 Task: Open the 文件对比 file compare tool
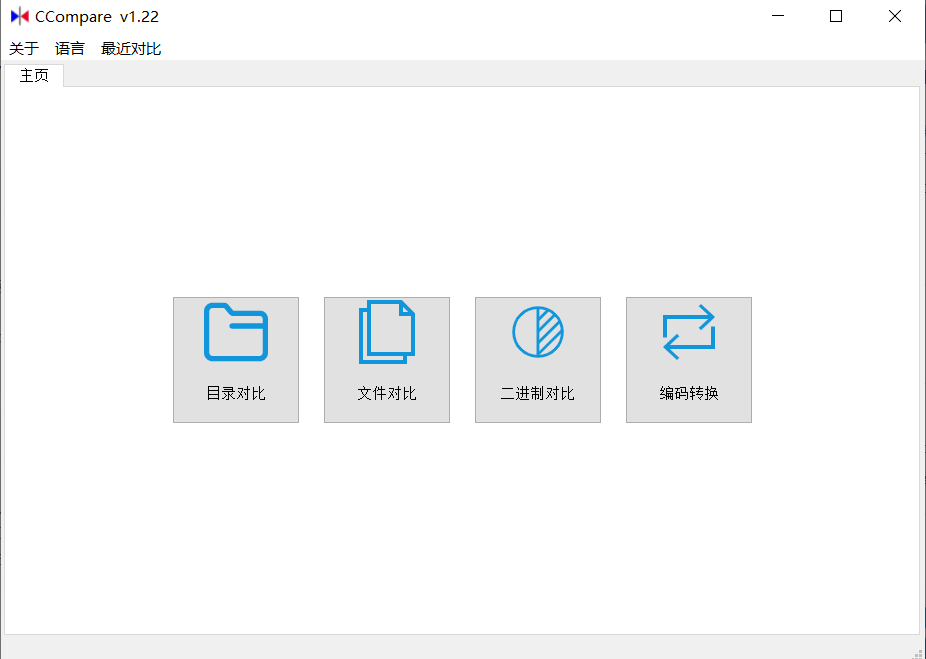tap(387, 360)
